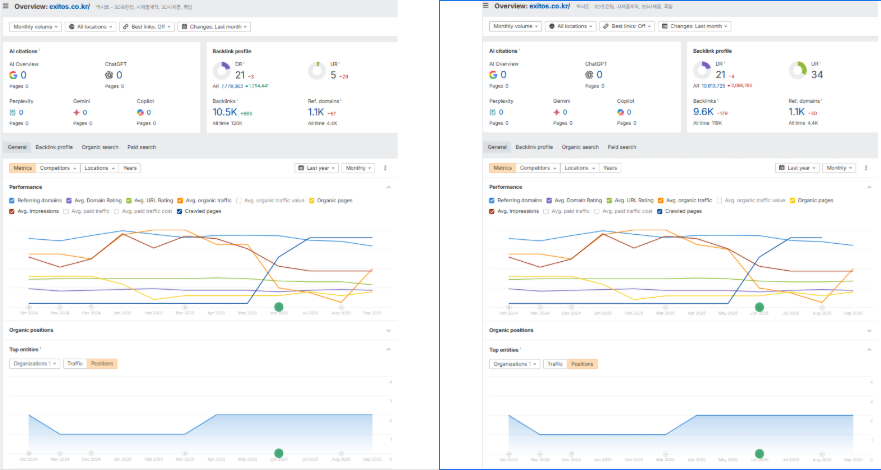This screenshot has height=470, width=881.
Task: Click the hamburger menu icon in the left panel
Action: [7, 6]
